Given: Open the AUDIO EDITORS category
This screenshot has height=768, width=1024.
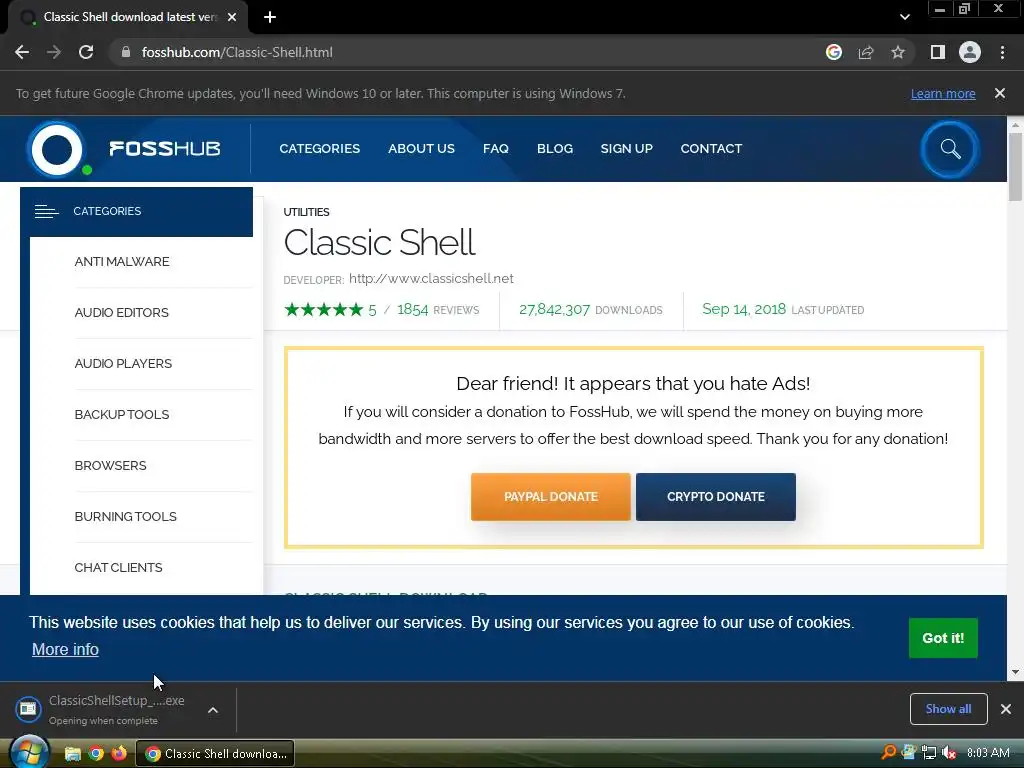Looking at the screenshot, I should coord(121,313).
